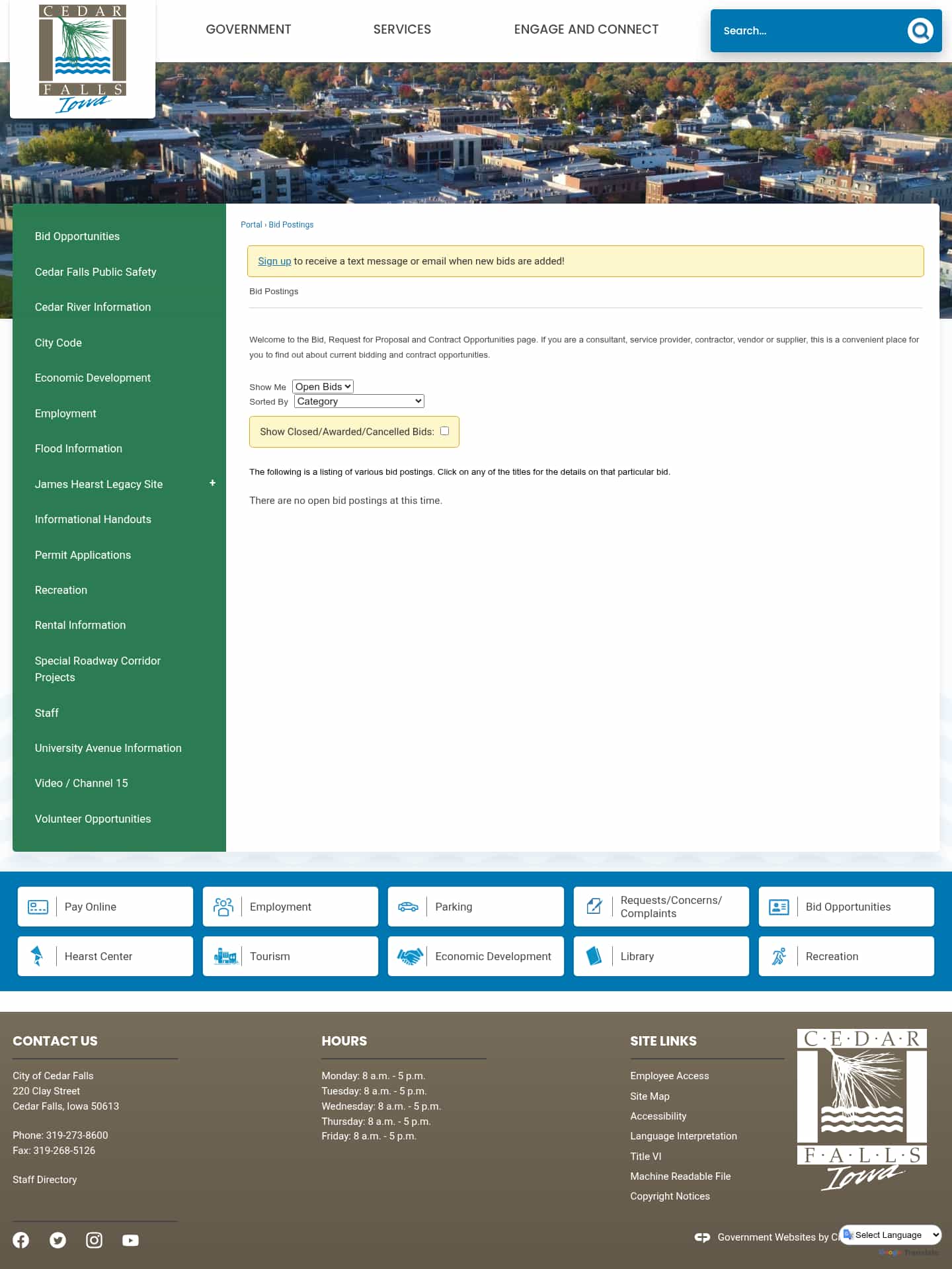This screenshot has width=952, height=1269.
Task: Click the Sign up link
Action: (274, 261)
